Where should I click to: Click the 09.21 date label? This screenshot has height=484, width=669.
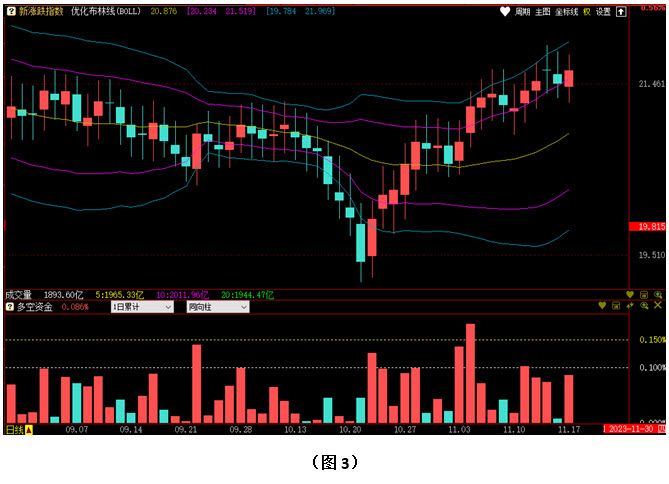[186, 429]
